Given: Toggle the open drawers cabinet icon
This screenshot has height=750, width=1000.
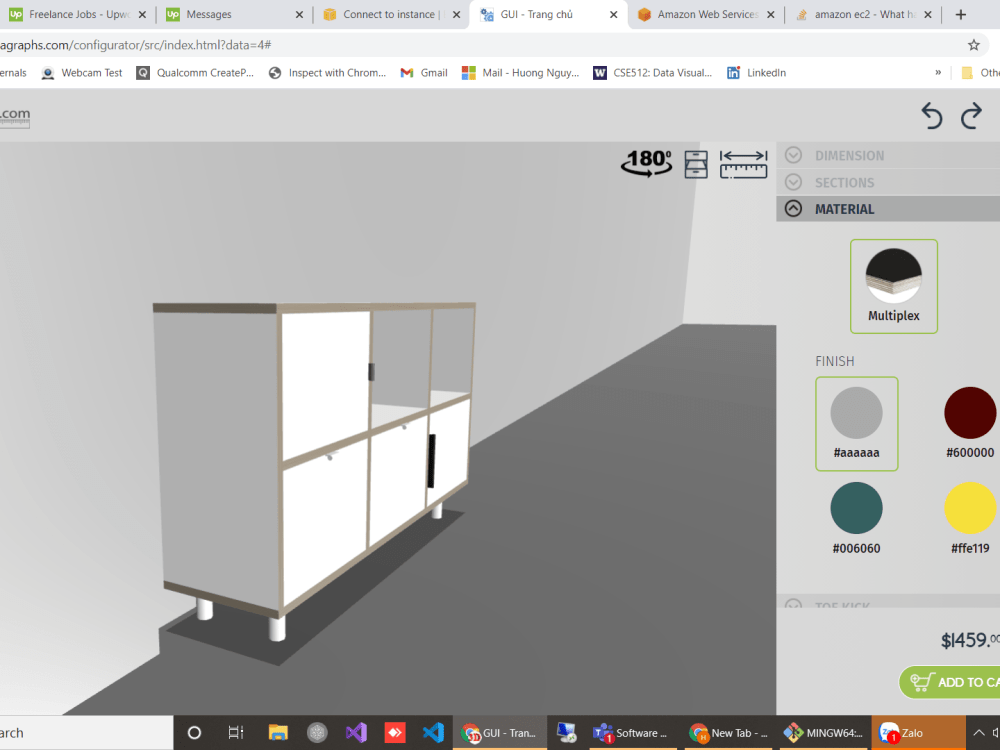Looking at the screenshot, I should [696, 164].
